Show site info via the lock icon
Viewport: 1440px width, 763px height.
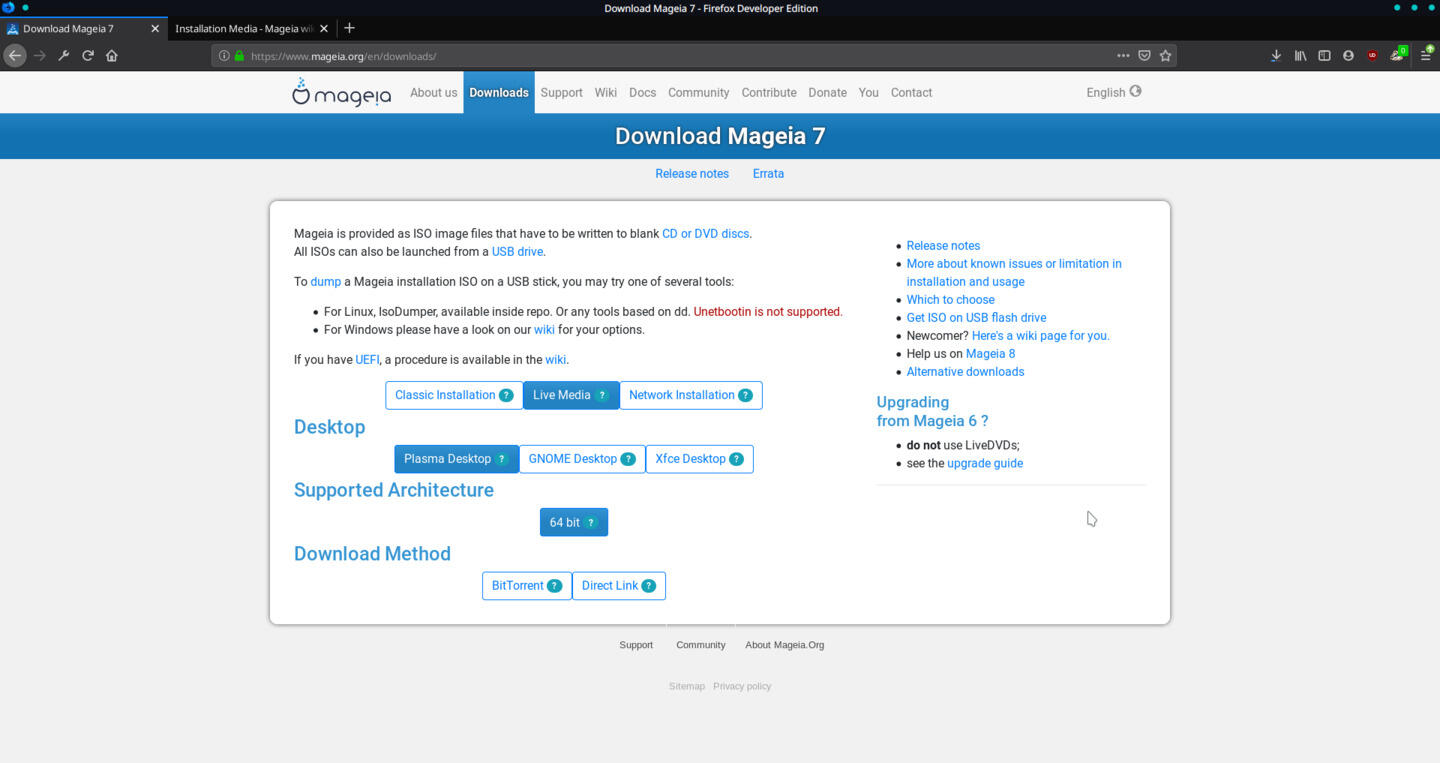[239, 56]
